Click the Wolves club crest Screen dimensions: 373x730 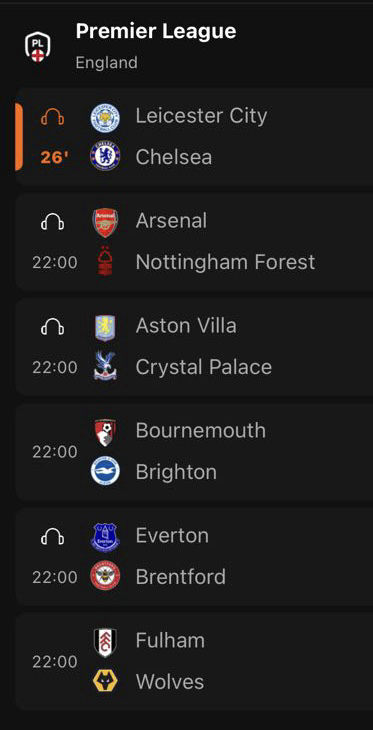coord(105,681)
